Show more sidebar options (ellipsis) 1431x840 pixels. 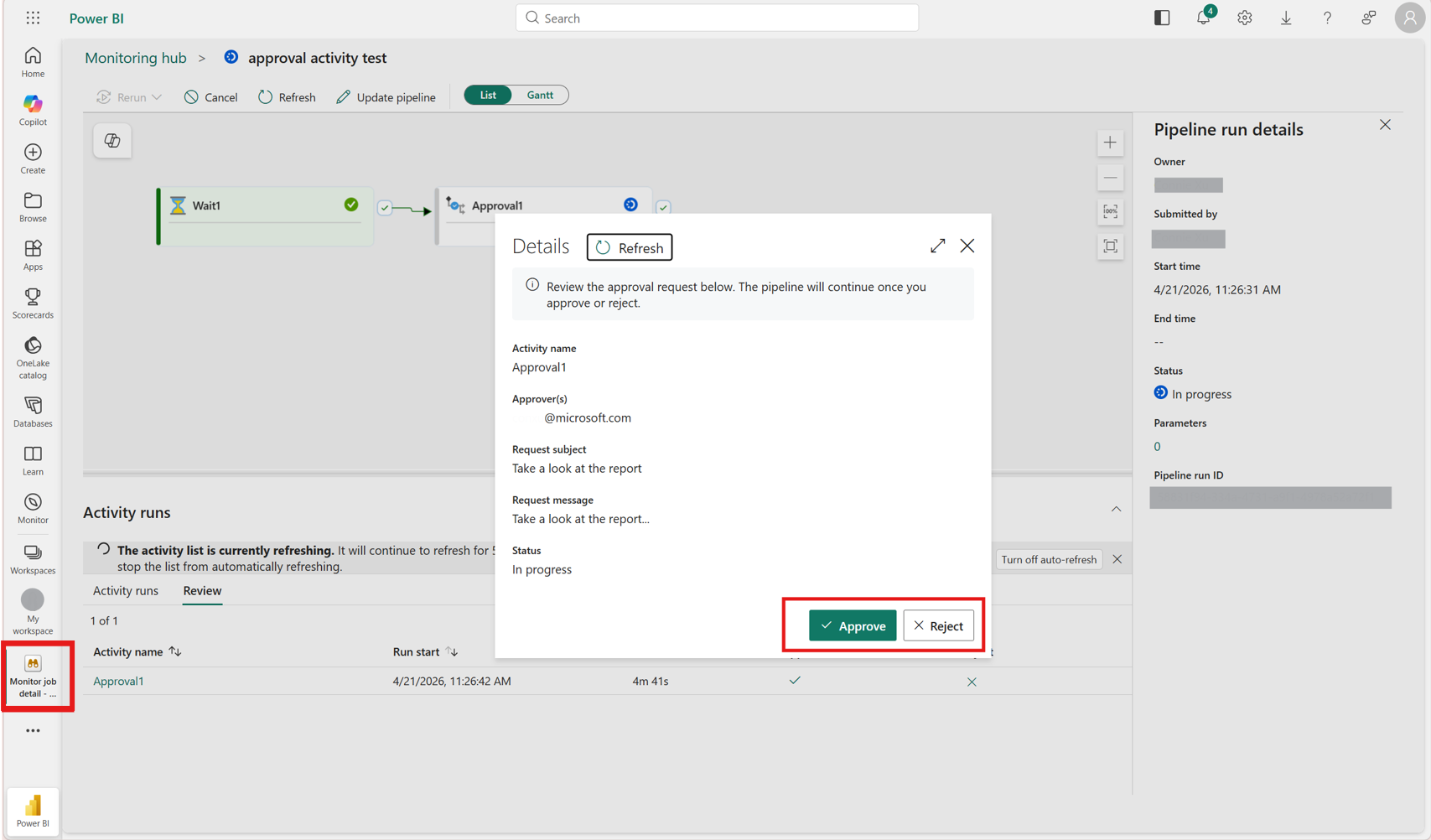[33, 731]
